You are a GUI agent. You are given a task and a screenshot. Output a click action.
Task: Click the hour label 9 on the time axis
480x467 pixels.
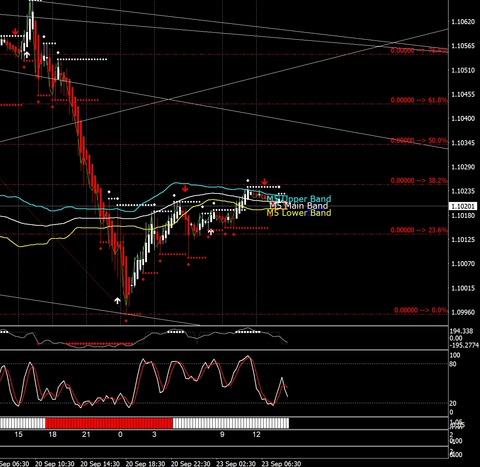point(222,434)
